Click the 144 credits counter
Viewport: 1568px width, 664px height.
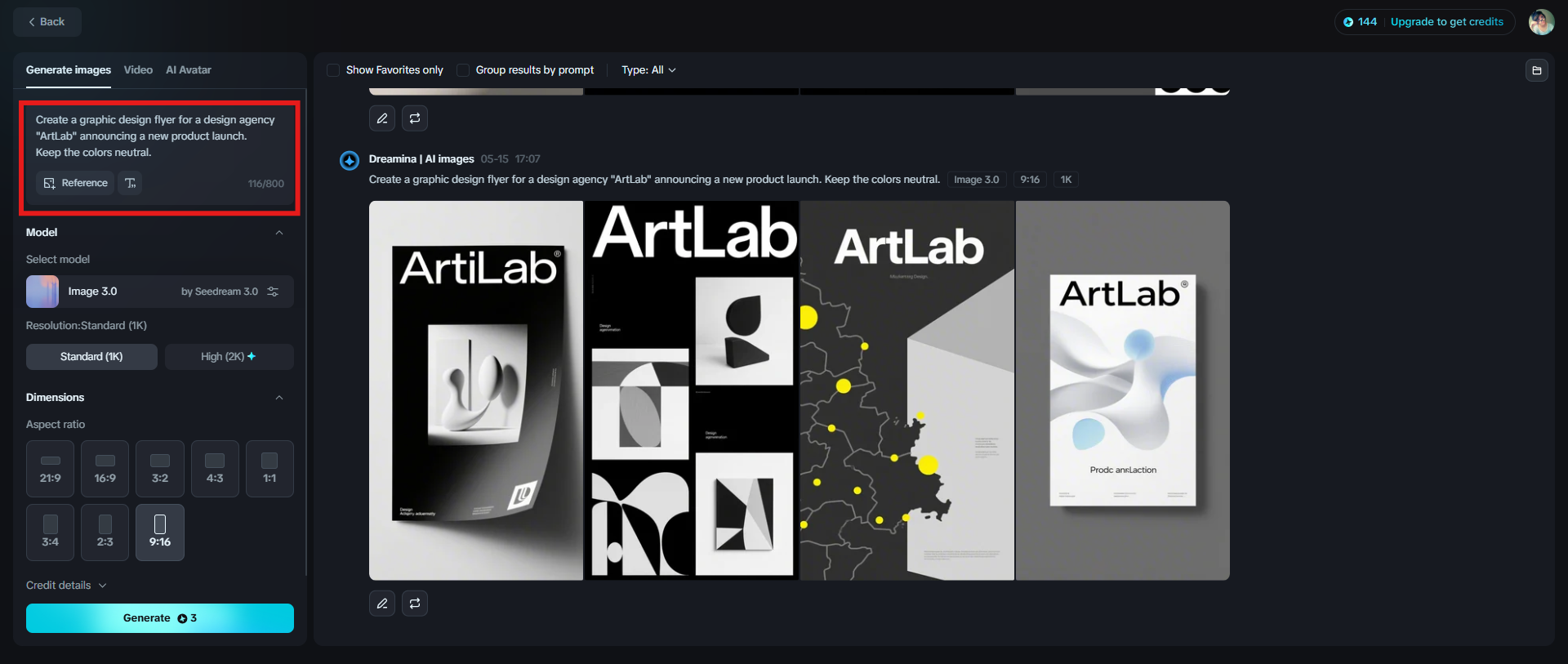coord(1361,22)
